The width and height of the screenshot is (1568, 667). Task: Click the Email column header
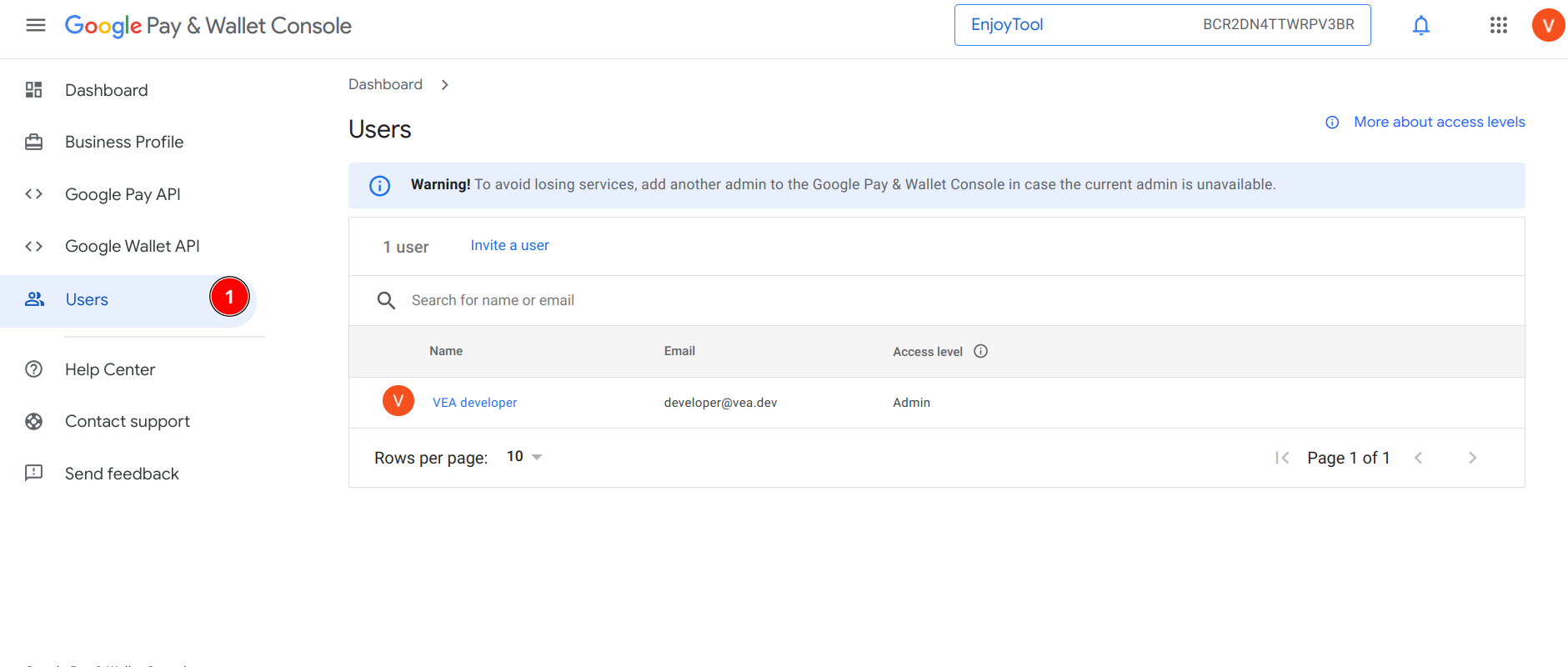(x=679, y=351)
